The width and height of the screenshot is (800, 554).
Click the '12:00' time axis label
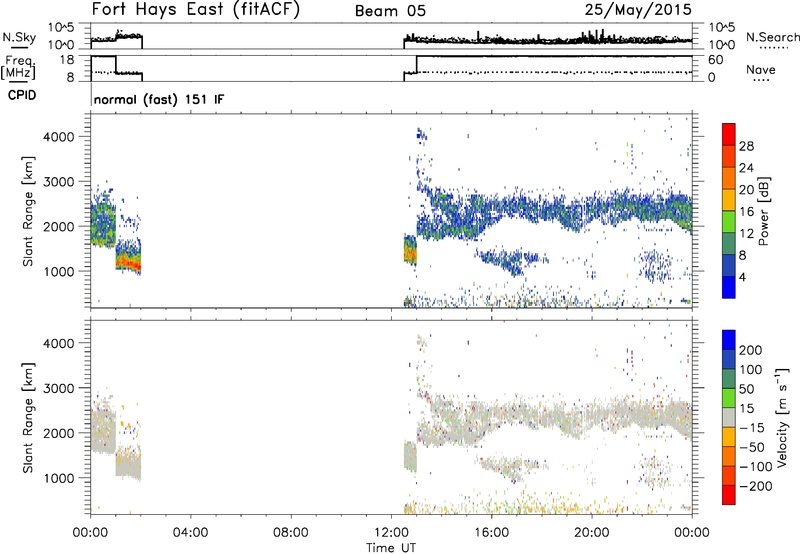[391, 533]
